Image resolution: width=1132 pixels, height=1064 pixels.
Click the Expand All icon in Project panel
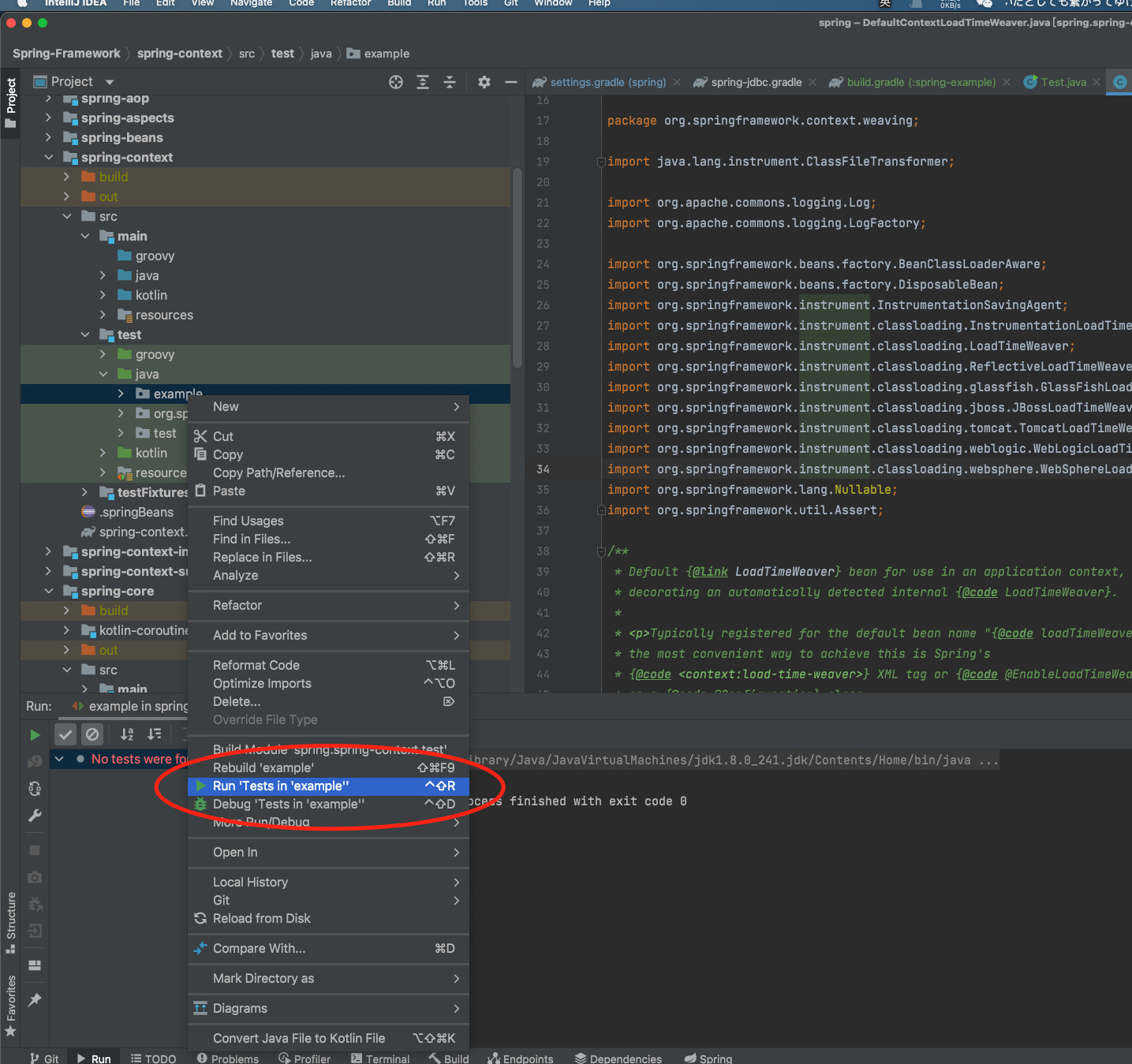[423, 82]
